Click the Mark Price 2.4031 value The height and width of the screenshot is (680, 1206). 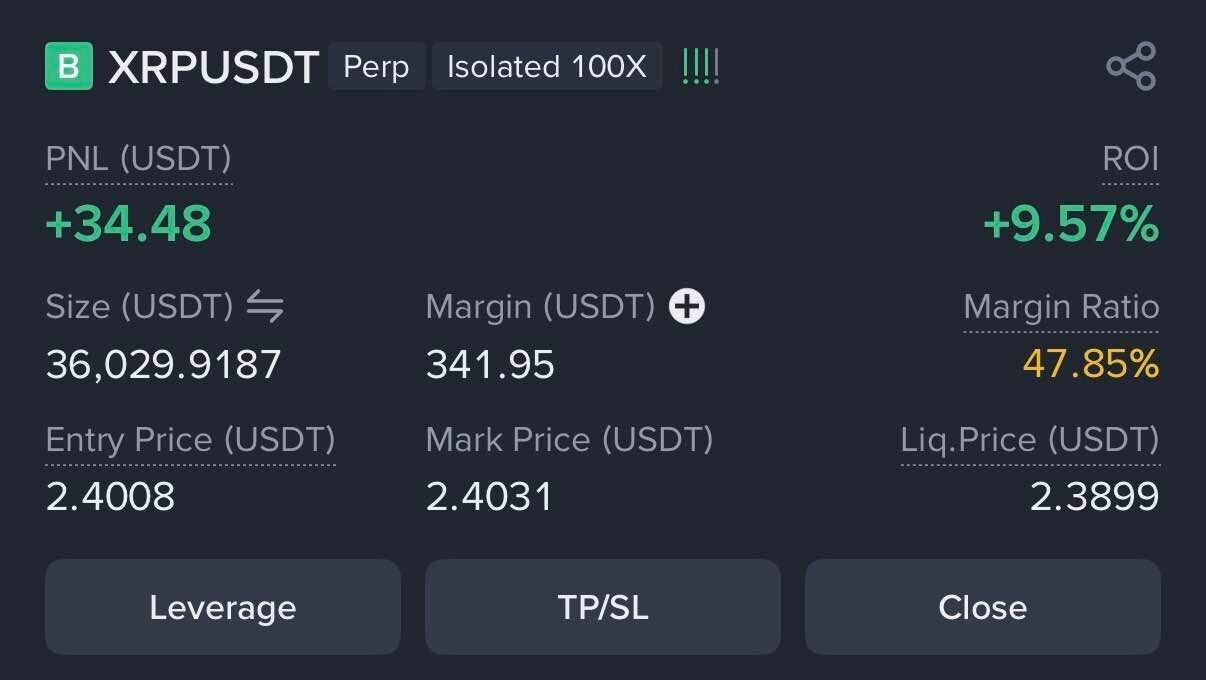(489, 496)
